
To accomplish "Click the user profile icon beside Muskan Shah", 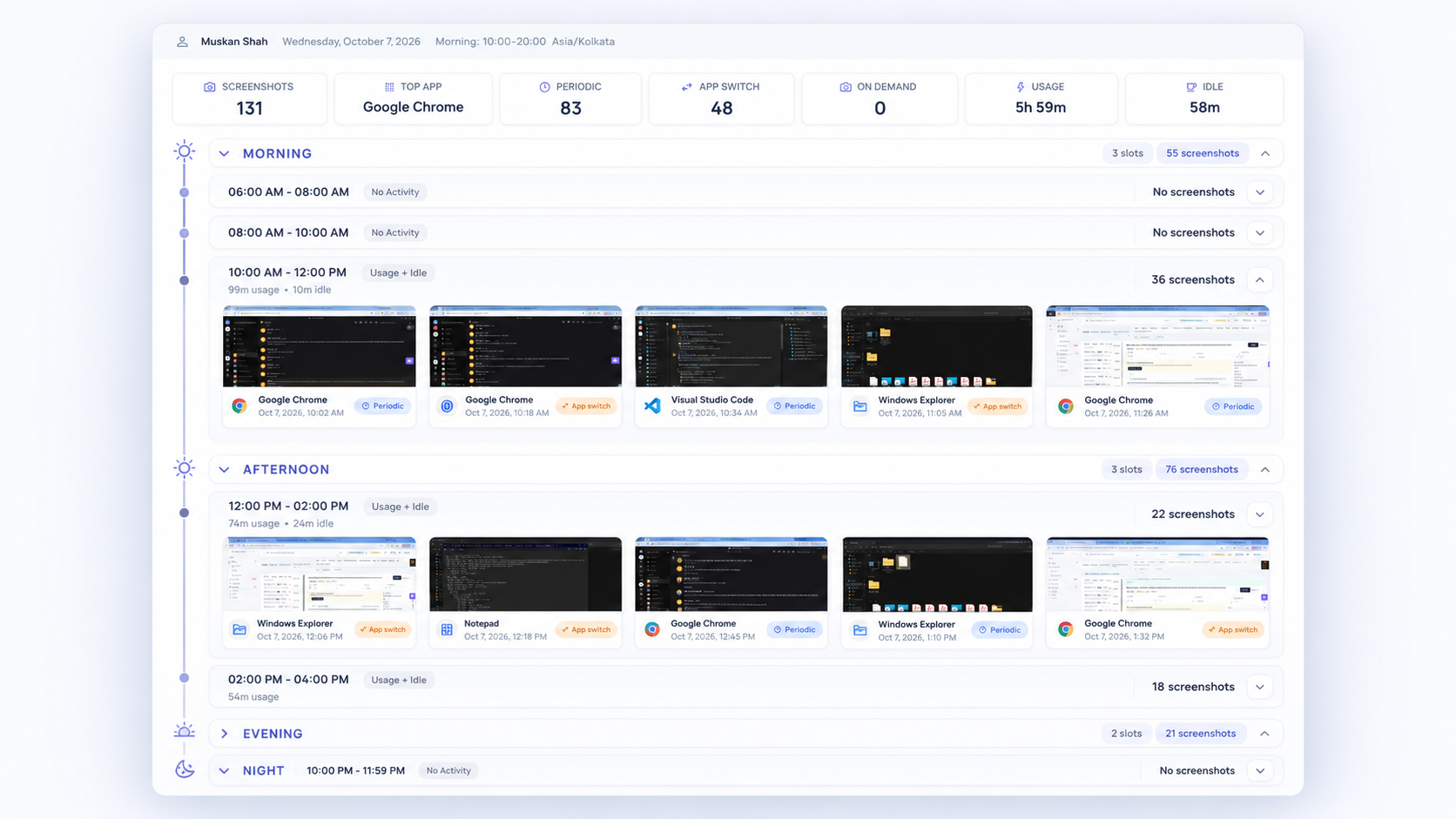I will coord(182,42).
